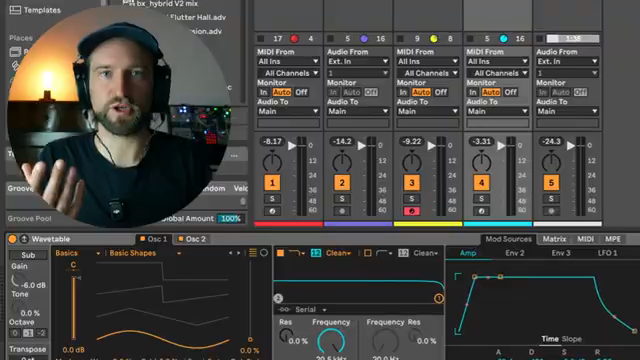
Task: Toggle filter 1 on/off square
Action: 280,253
